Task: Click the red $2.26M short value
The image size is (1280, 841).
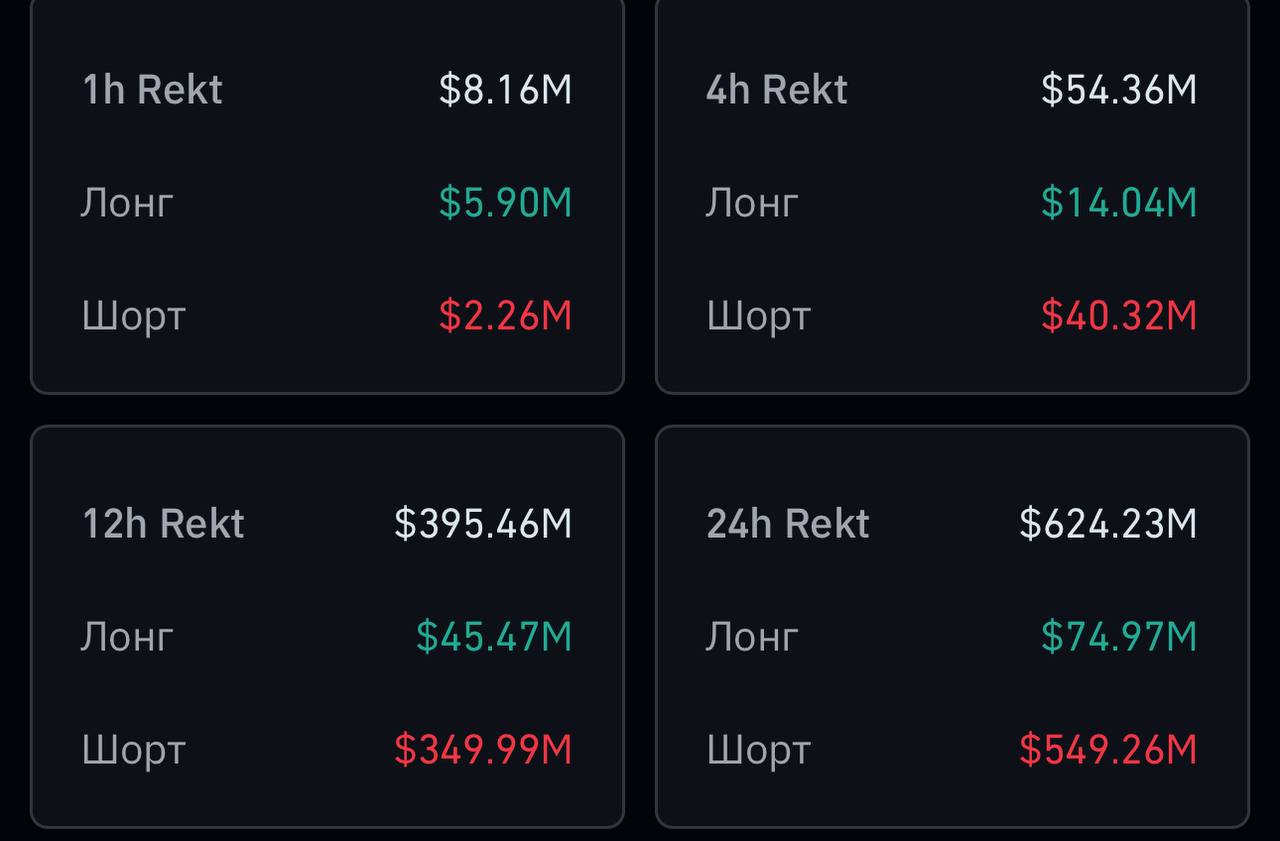Action: pos(506,316)
